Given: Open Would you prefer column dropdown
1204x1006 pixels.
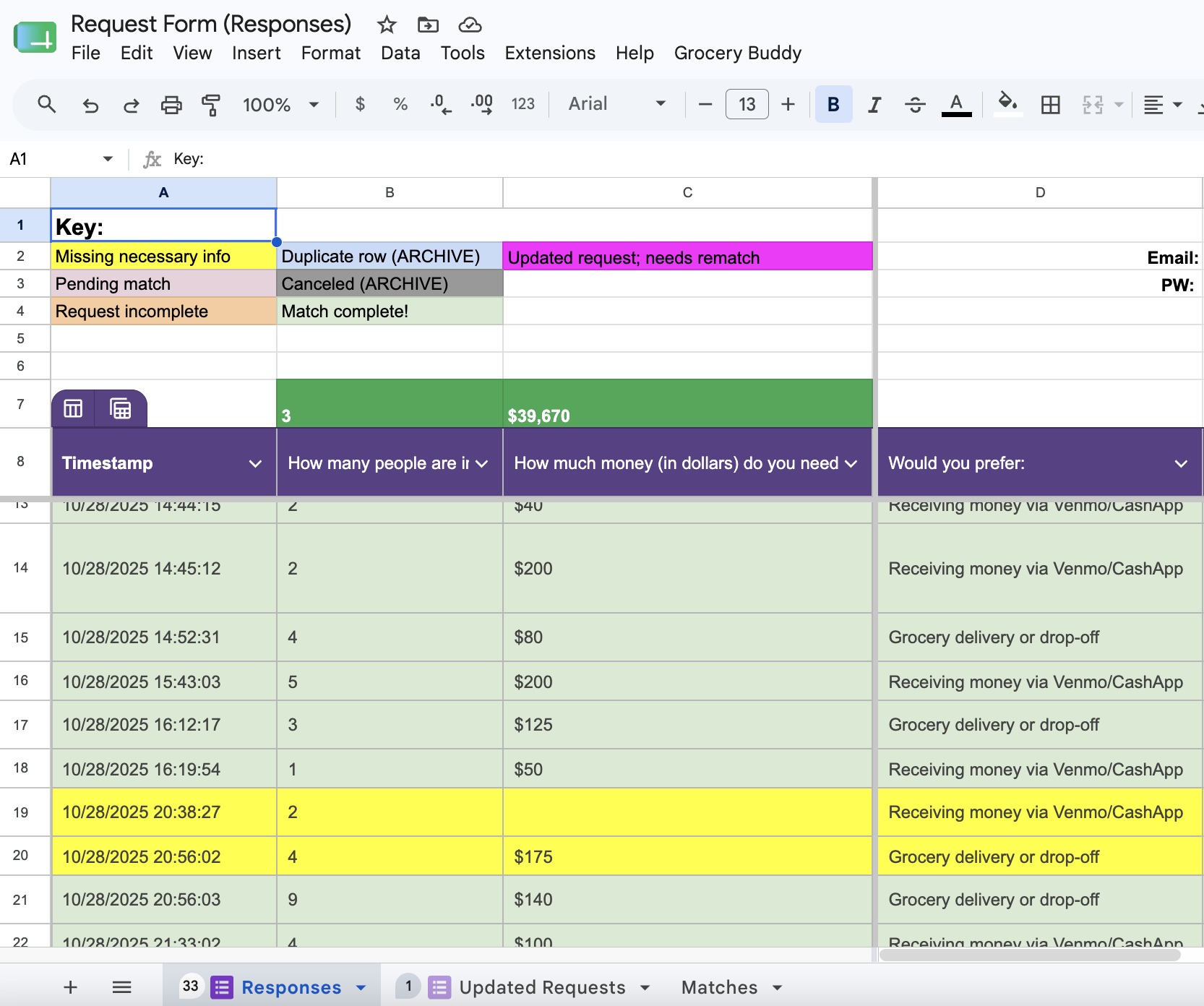Looking at the screenshot, I should tap(1181, 463).
